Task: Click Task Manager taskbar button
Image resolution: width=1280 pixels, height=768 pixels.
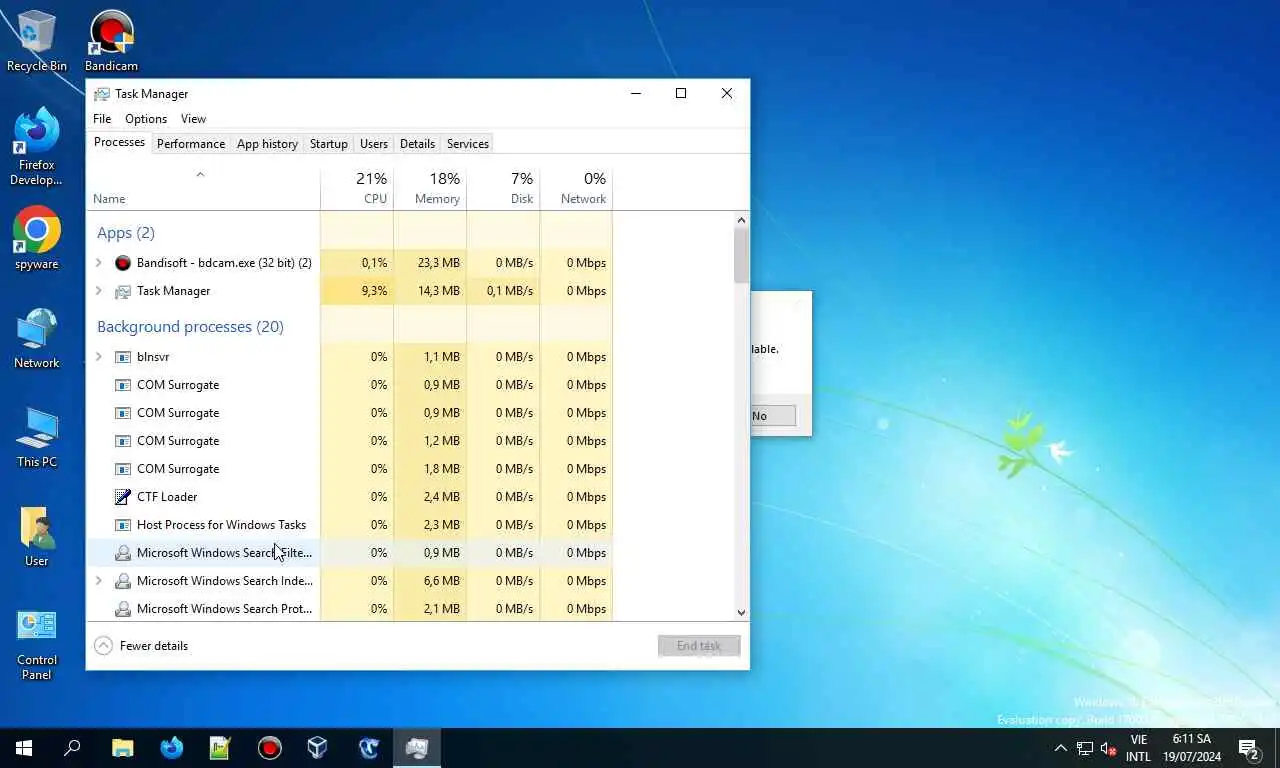Action: click(417, 748)
